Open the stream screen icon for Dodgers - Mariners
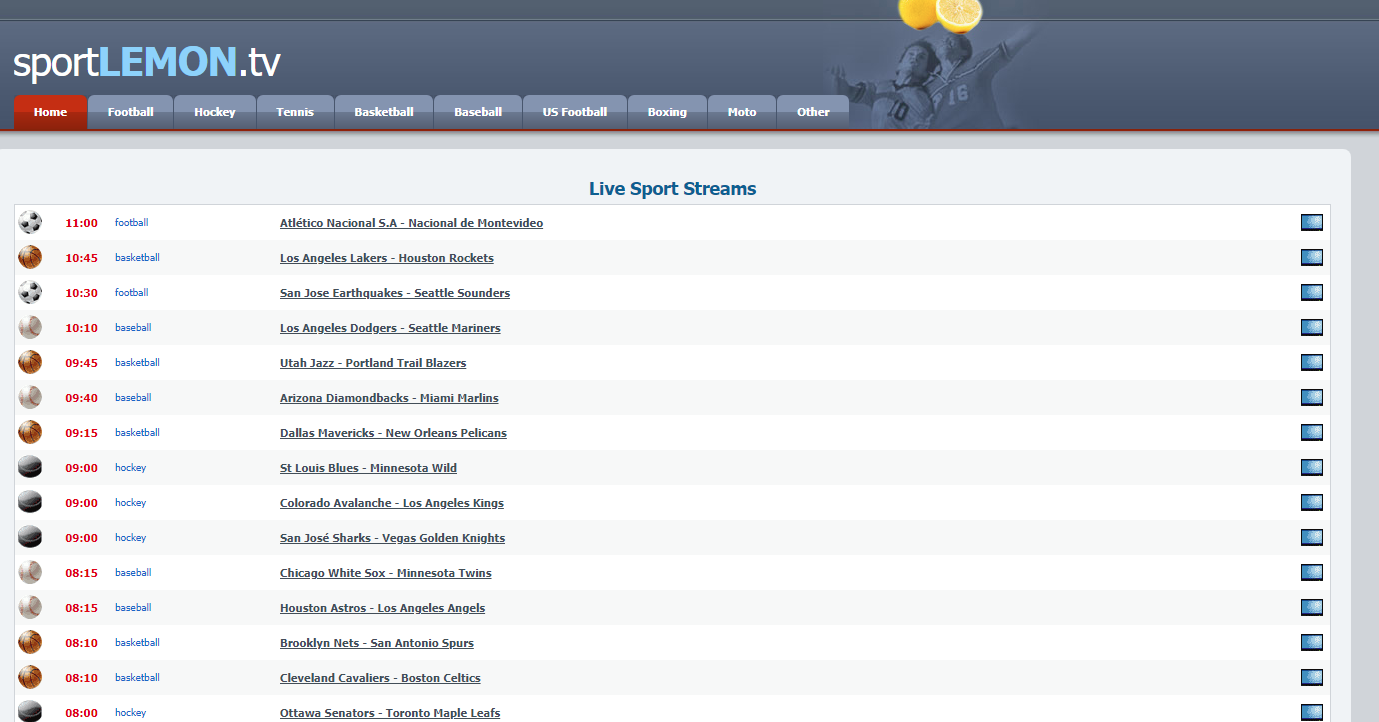The image size is (1379, 722). [1312, 328]
